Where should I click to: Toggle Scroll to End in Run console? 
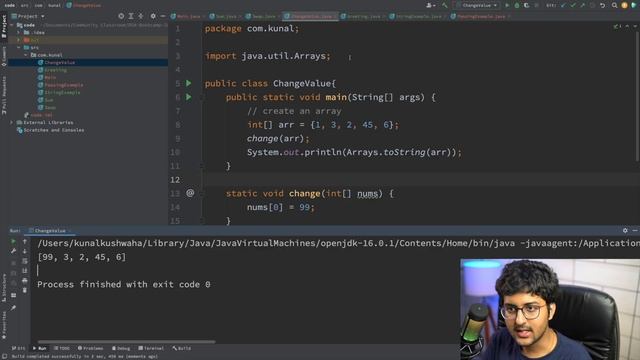point(24,271)
